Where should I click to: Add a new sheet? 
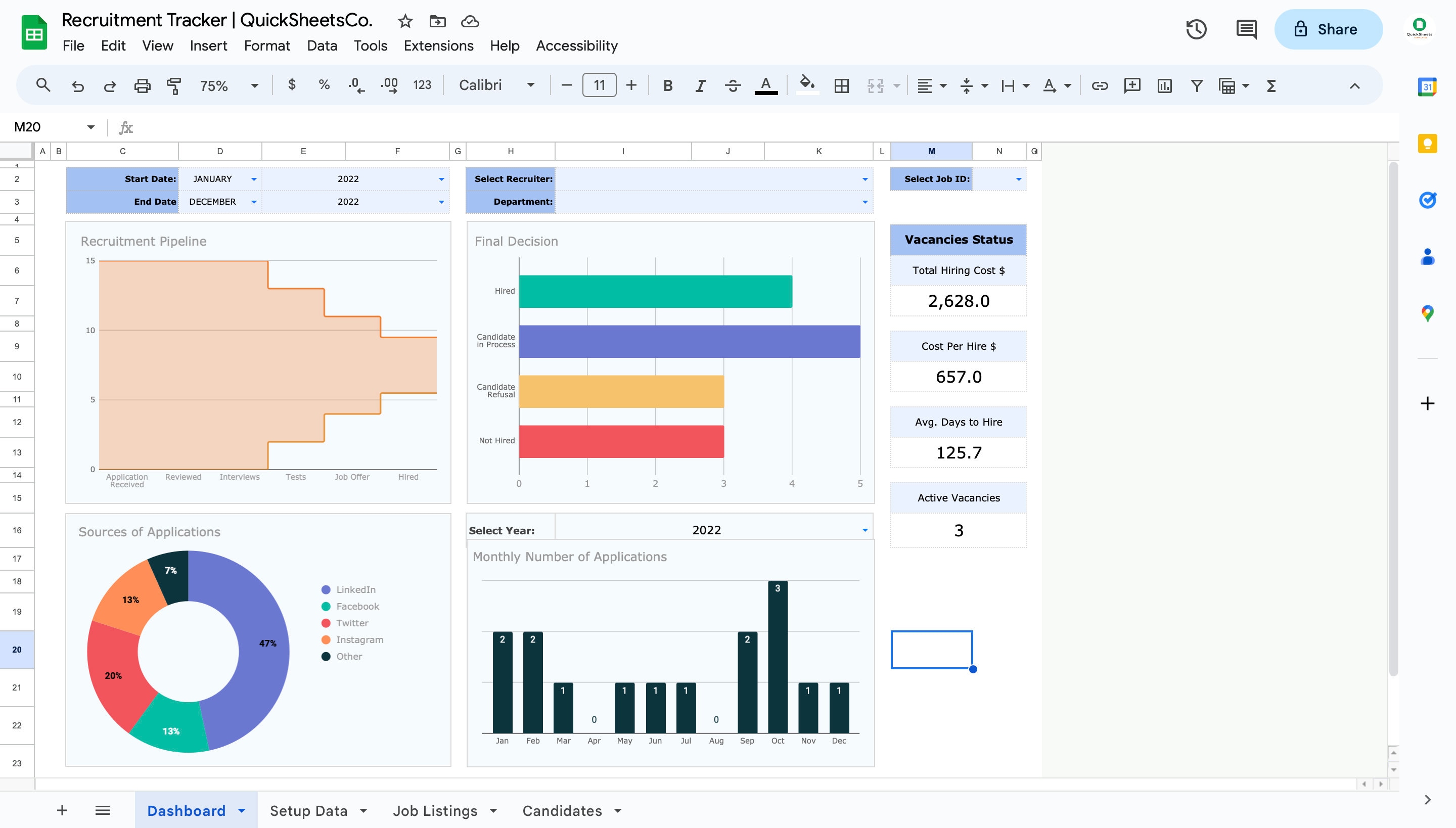coord(62,810)
